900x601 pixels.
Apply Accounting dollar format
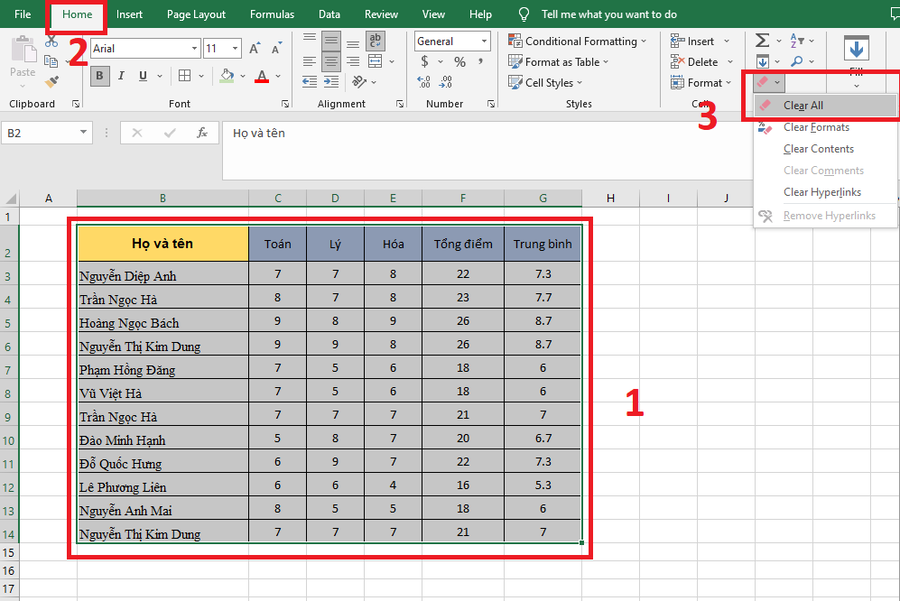click(x=425, y=61)
